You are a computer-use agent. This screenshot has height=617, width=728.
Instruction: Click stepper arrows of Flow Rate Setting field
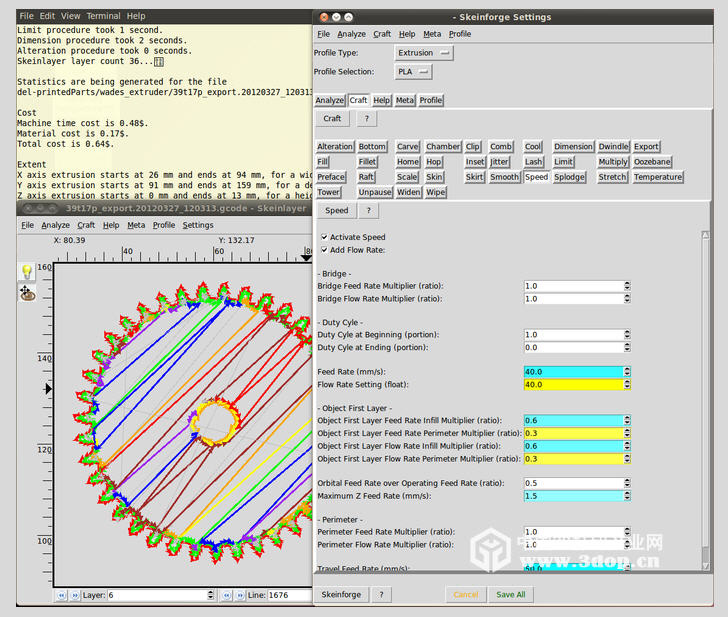point(627,384)
